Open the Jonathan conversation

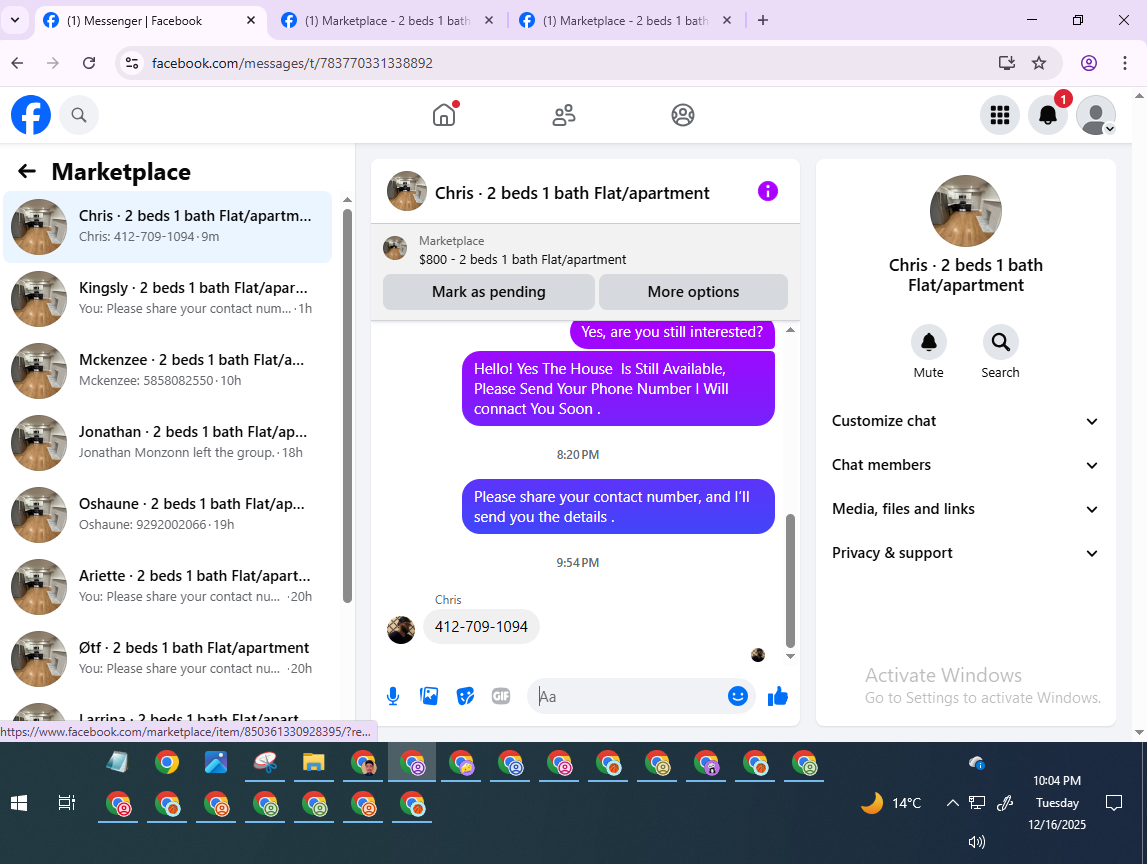pyautogui.click(x=168, y=443)
